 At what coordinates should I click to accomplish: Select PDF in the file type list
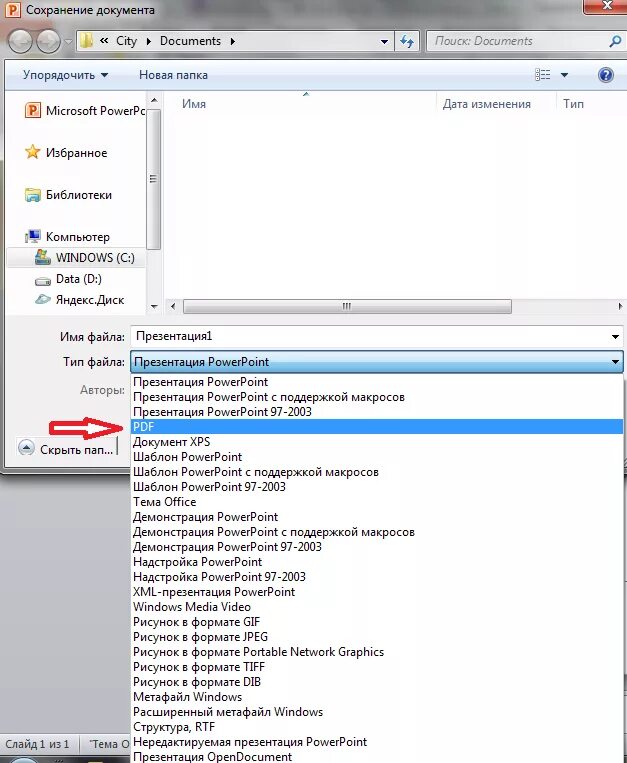377,427
